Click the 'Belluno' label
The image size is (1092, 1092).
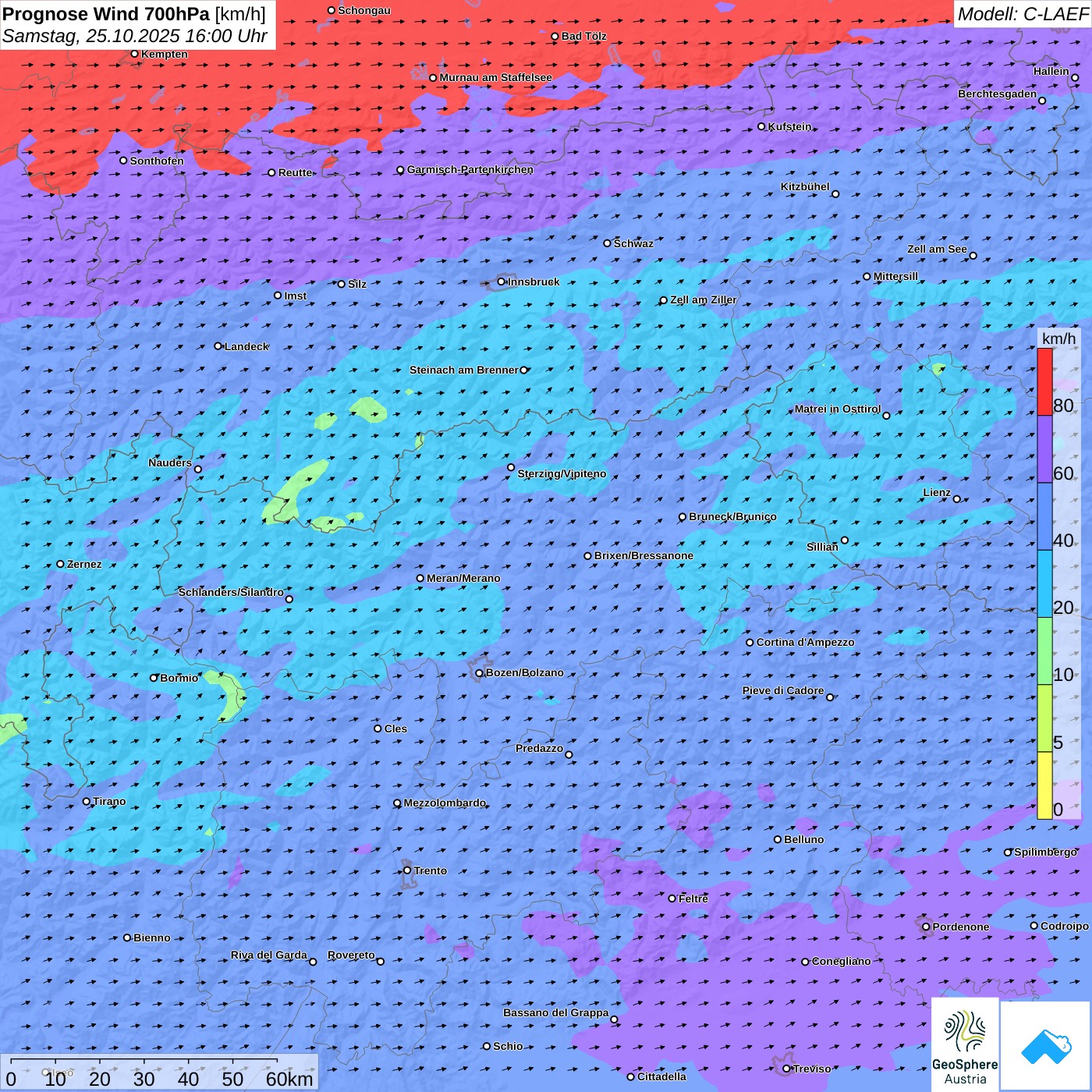pyautogui.click(x=804, y=839)
